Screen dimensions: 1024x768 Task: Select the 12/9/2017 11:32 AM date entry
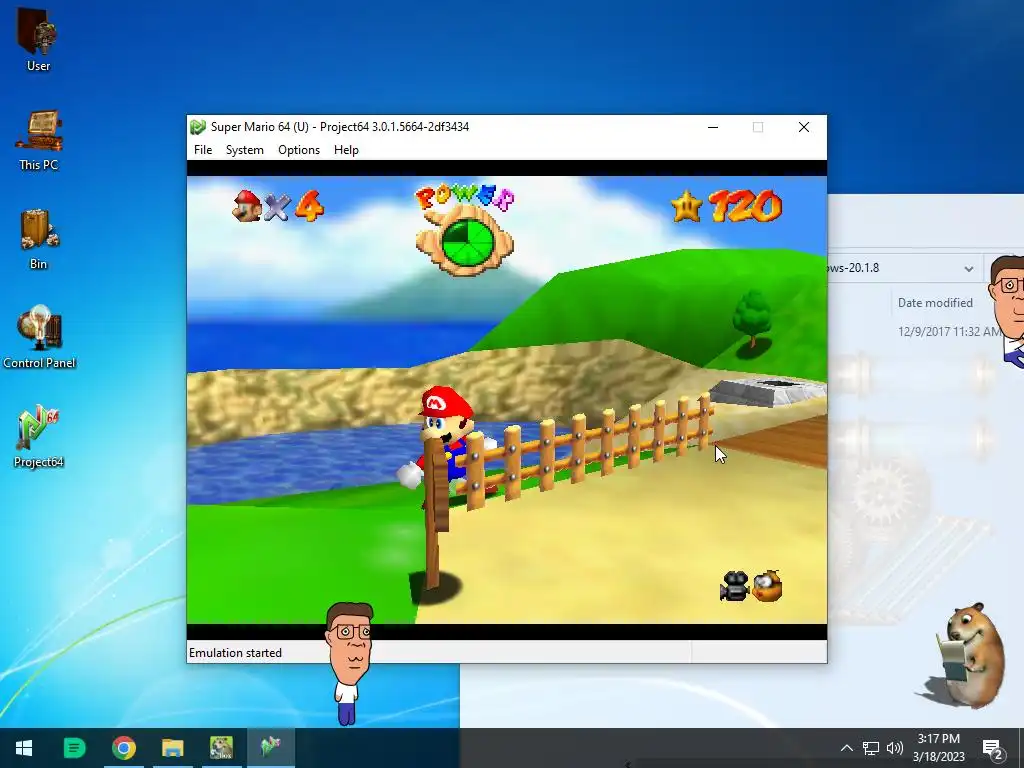coord(949,332)
